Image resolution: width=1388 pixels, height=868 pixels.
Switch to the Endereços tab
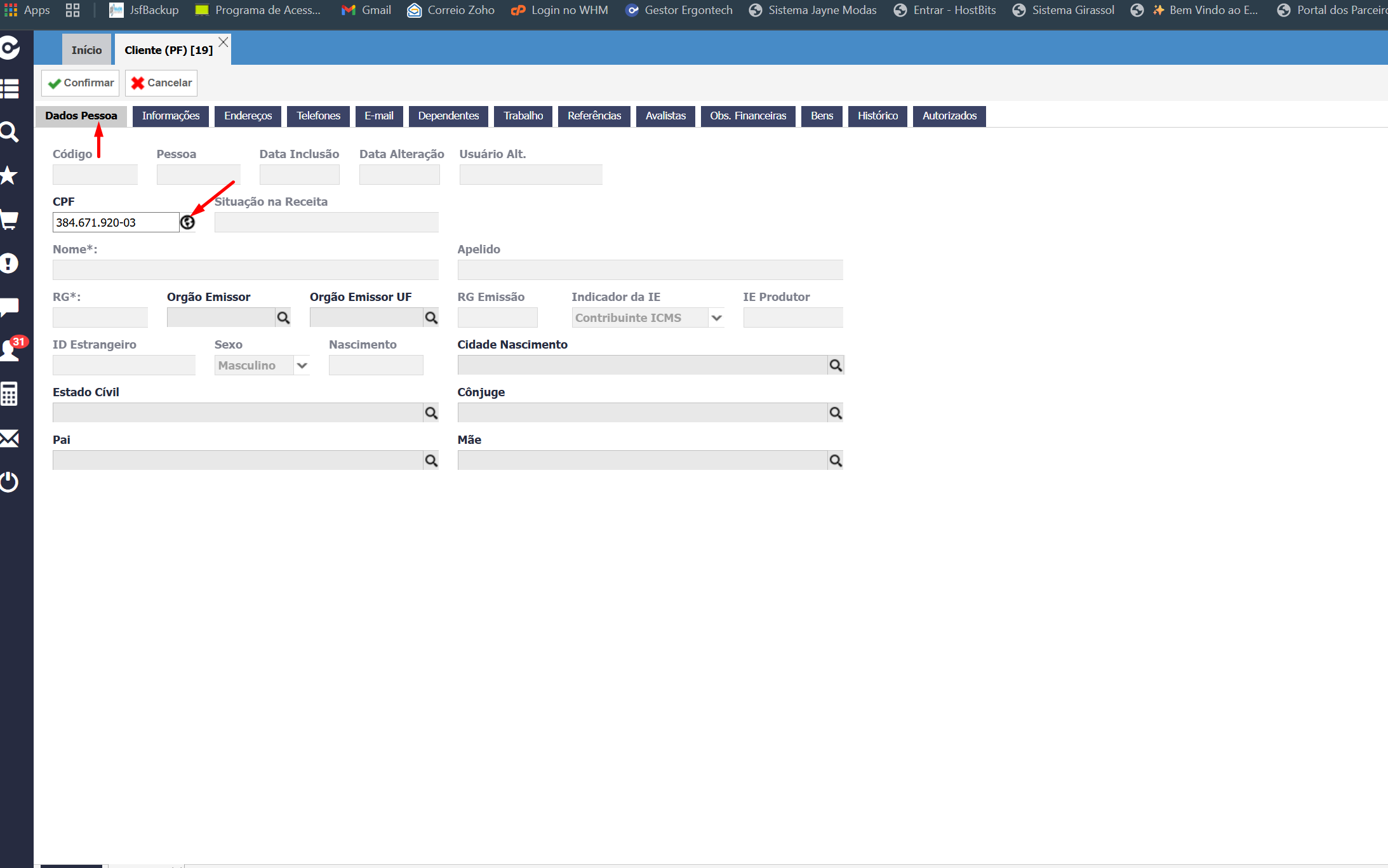(x=248, y=116)
